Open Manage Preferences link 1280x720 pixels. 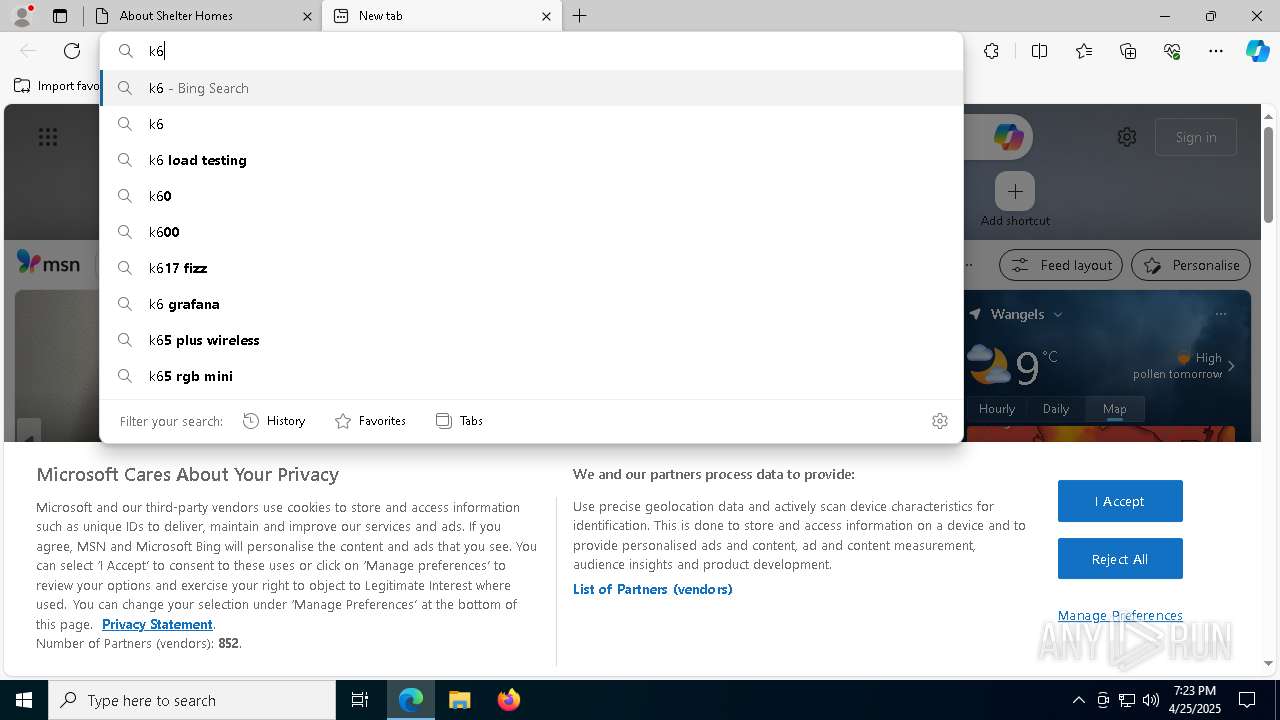click(1120, 616)
